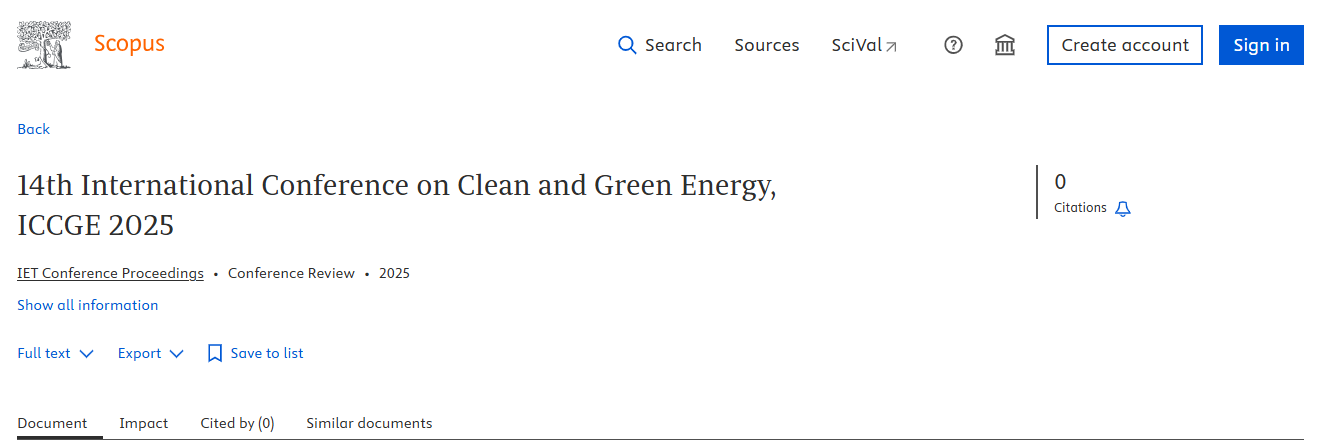The image size is (1320, 442).
Task: Expand Show all information
Action: [88, 305]
